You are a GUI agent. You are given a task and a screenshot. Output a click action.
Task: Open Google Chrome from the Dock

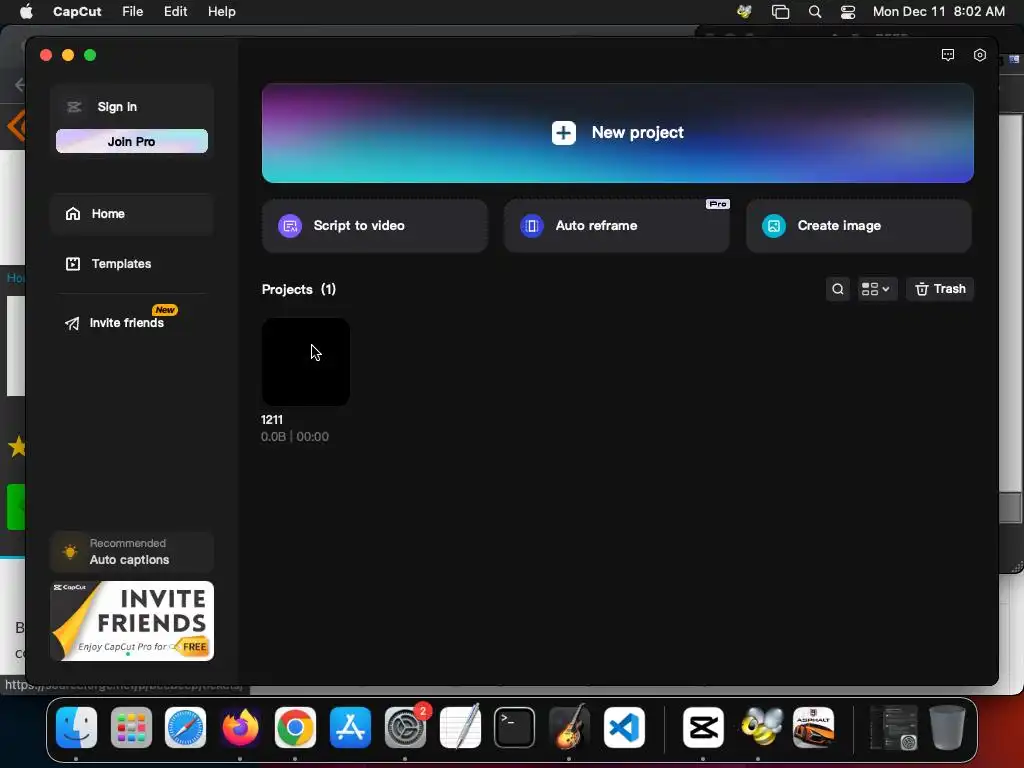point(295,728)
